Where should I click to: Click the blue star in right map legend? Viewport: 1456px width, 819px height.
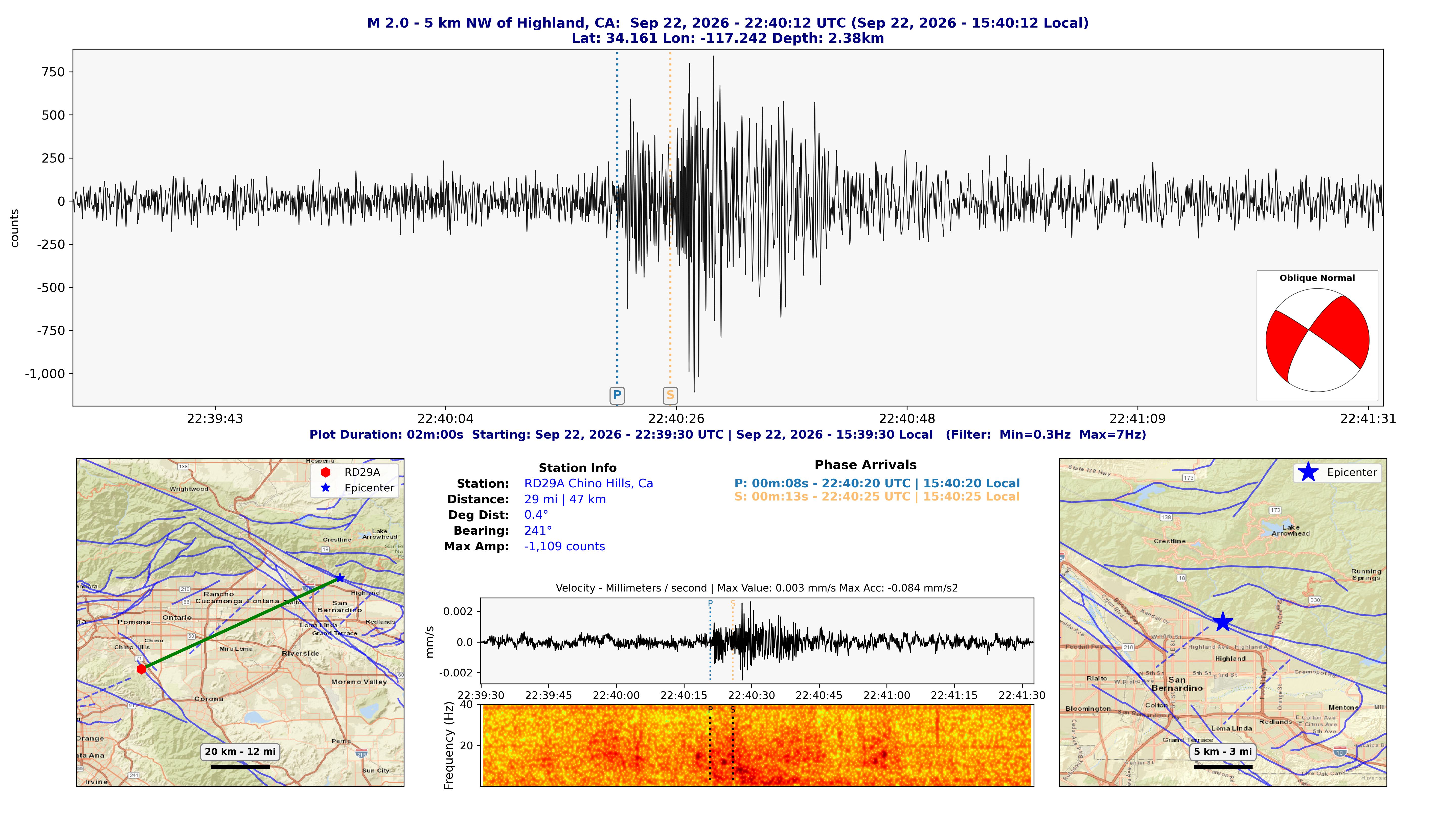coord(1308,472)
